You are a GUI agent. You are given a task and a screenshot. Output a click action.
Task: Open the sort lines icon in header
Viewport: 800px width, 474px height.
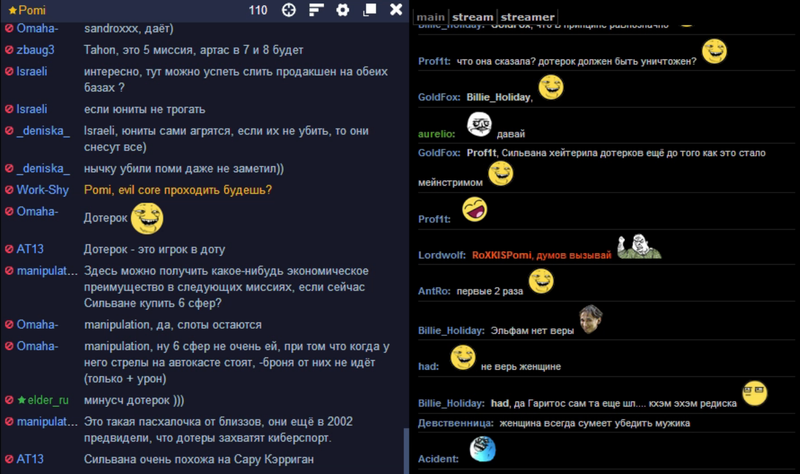(316, 10)
